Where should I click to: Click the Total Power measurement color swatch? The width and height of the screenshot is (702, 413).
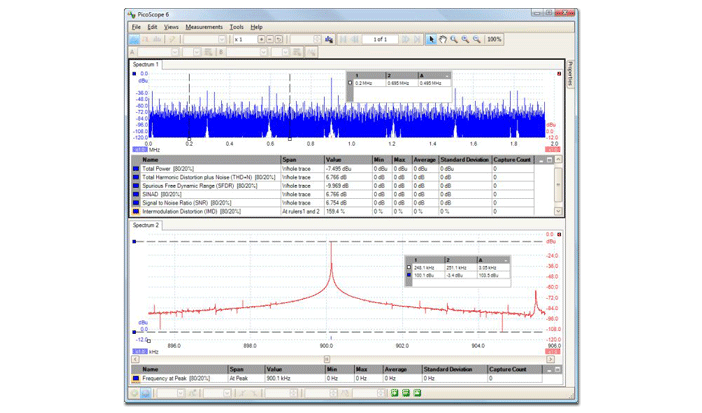tap(136, 169)
